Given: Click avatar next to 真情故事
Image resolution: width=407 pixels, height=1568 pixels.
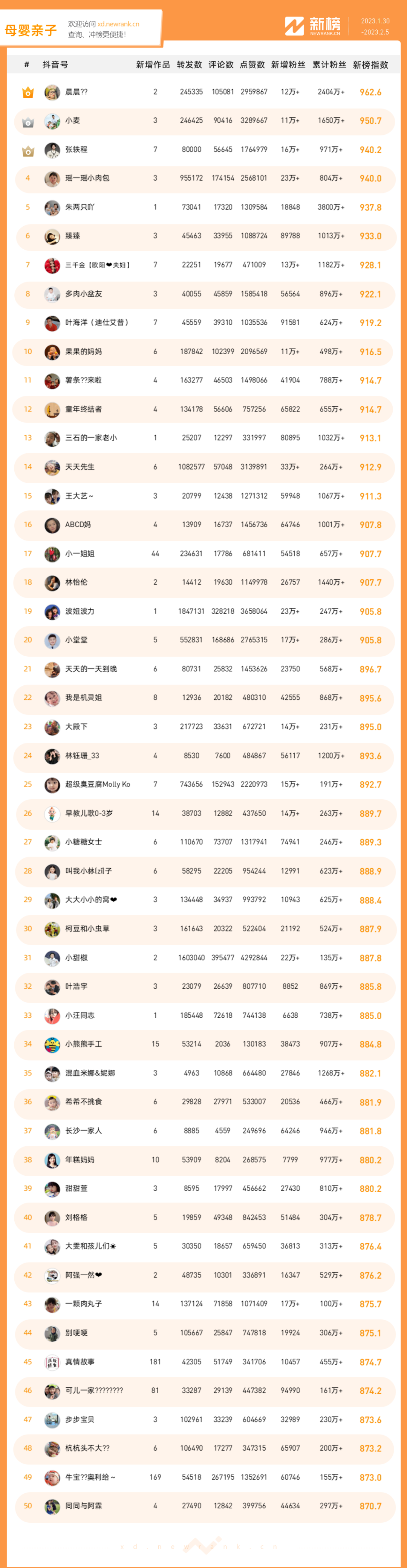Looking at the screenshot, I should coord(52,1362).
